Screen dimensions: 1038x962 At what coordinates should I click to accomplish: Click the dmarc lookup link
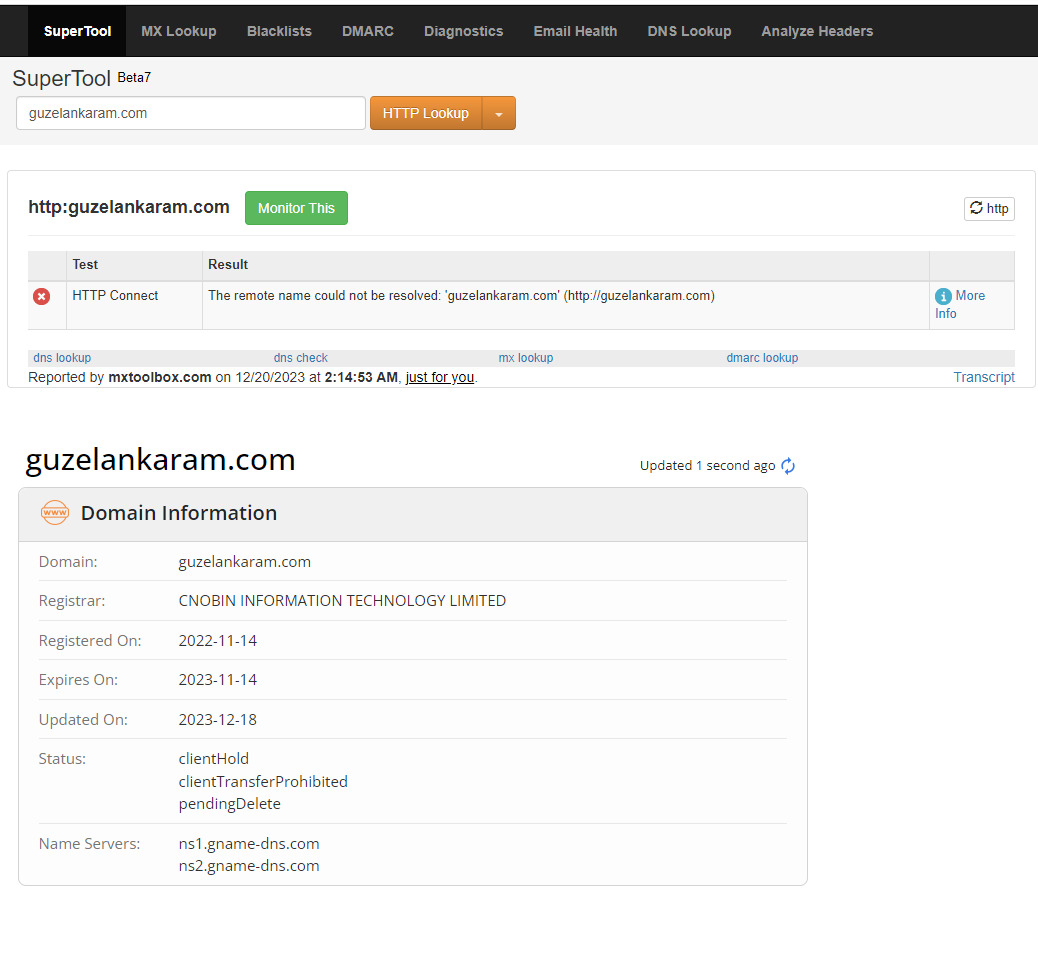[x=762, y=357]
